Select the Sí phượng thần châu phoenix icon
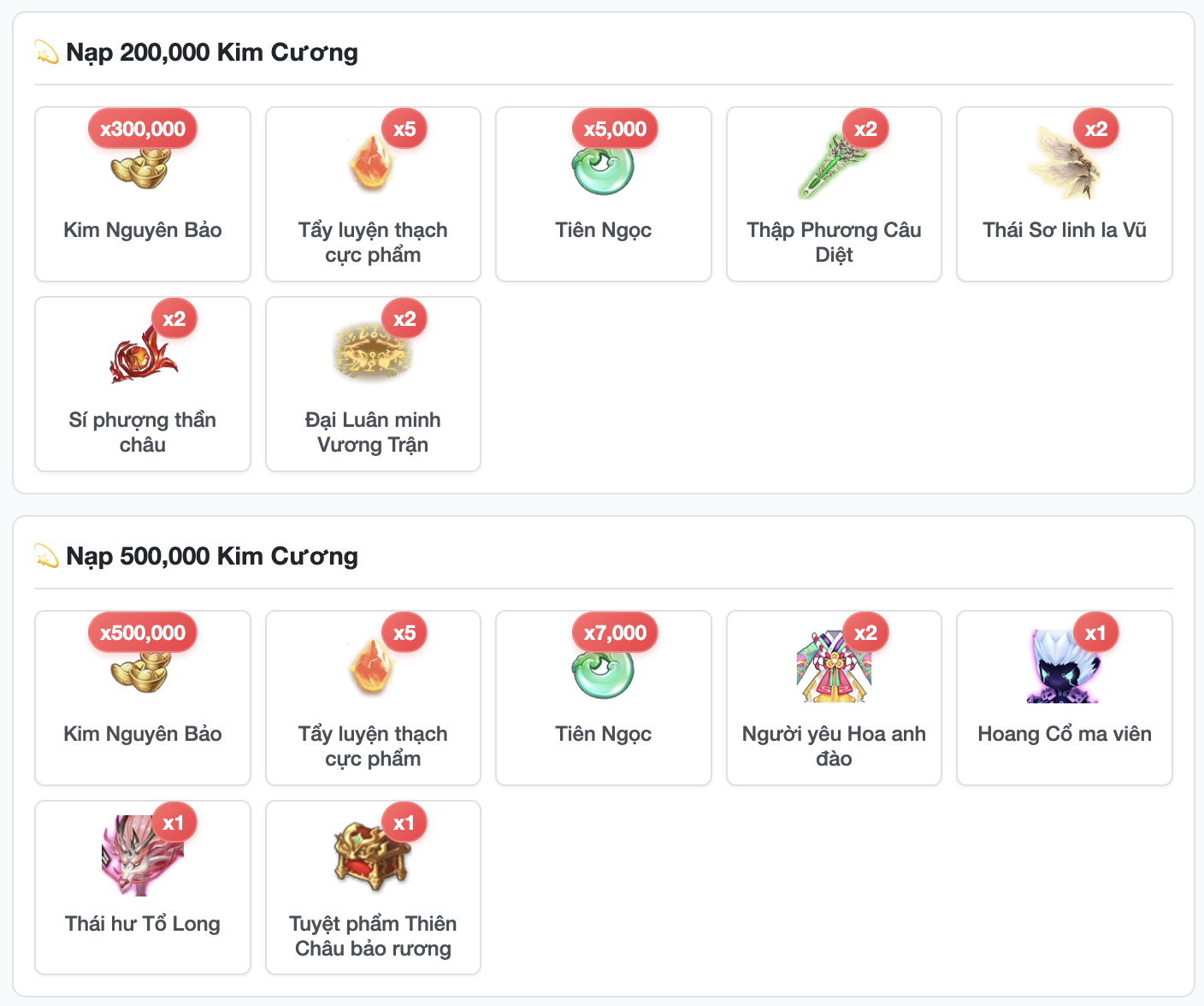This screenshot has width=1204, height=1006. (x=142, y=352)
